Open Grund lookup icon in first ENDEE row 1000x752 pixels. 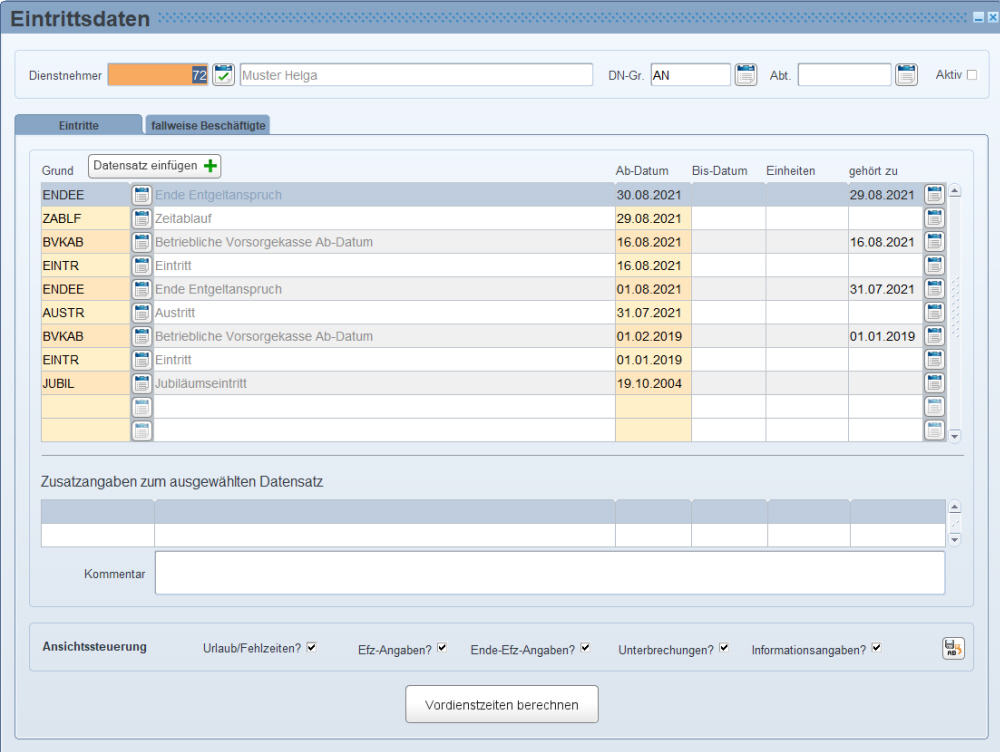[x=142, y=195]
